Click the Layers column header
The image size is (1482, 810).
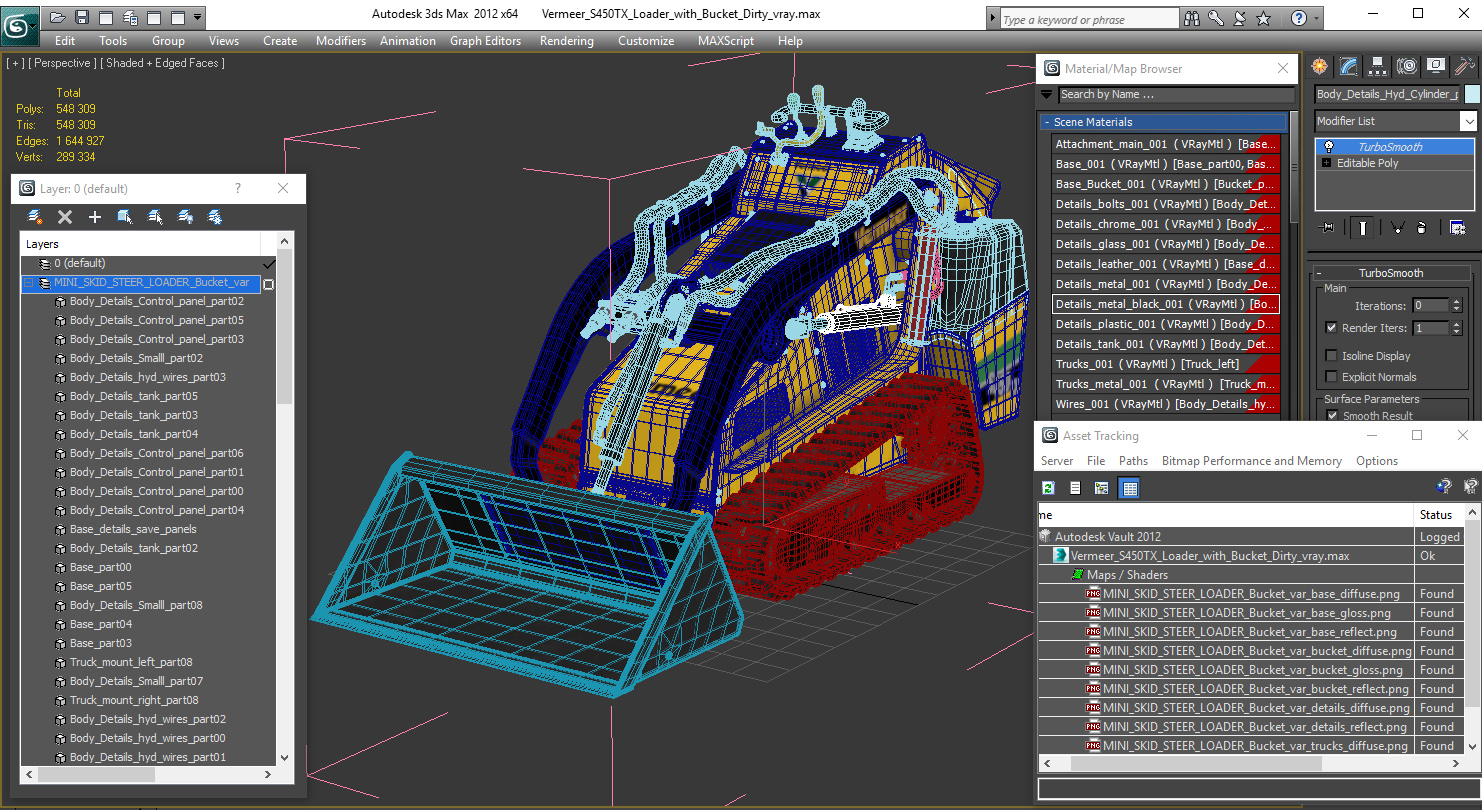(140, 244)
